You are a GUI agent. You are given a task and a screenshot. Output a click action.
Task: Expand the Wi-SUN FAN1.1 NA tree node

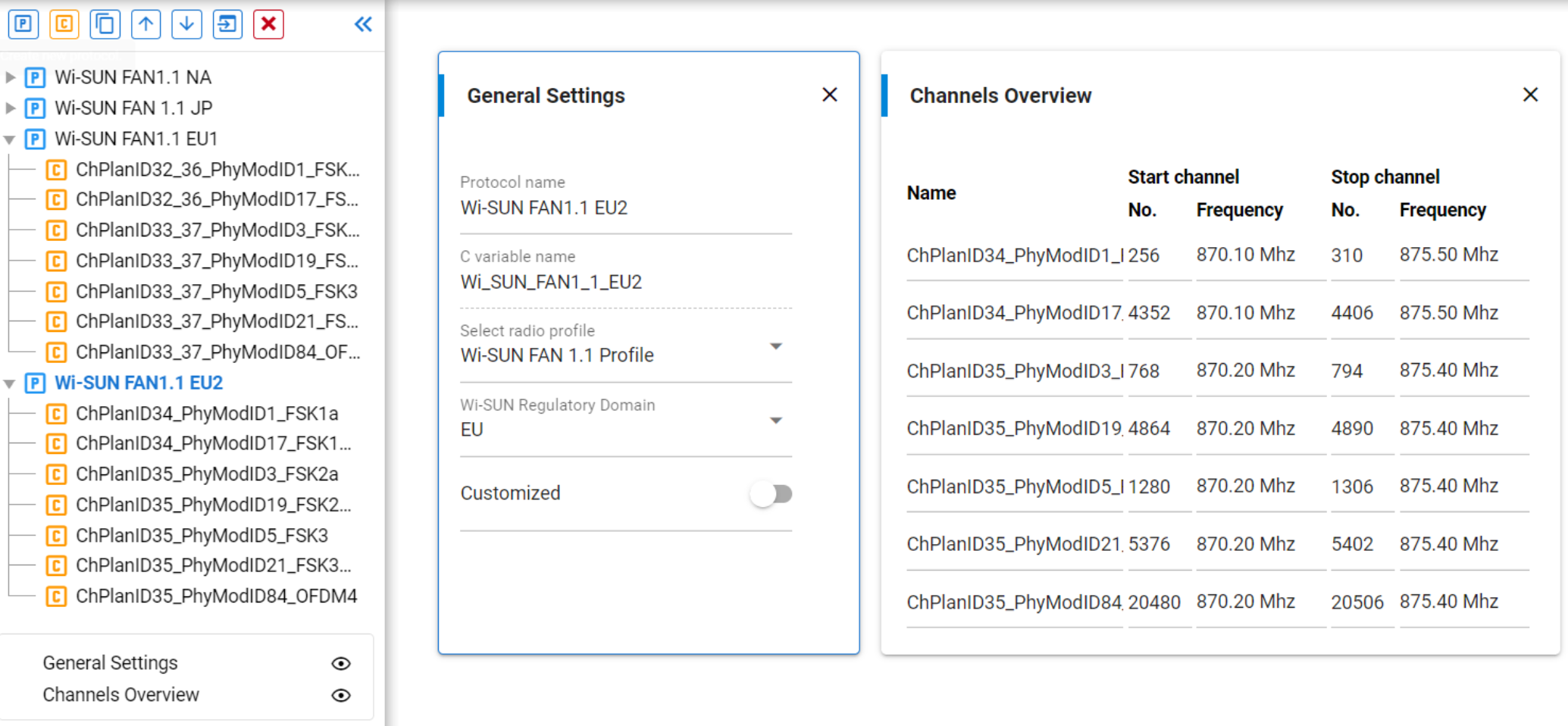point(11,77)
